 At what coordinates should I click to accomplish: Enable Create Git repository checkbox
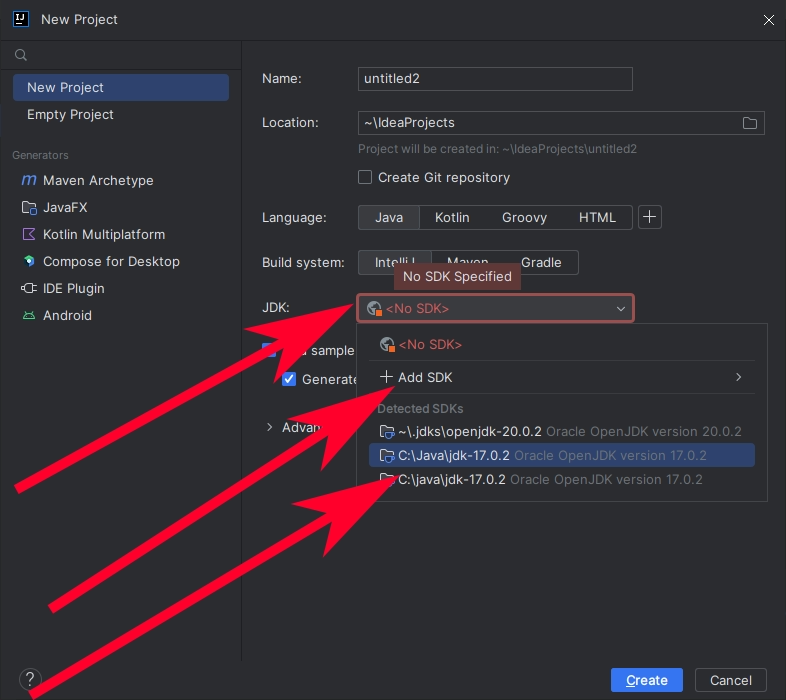pos(366,178)
